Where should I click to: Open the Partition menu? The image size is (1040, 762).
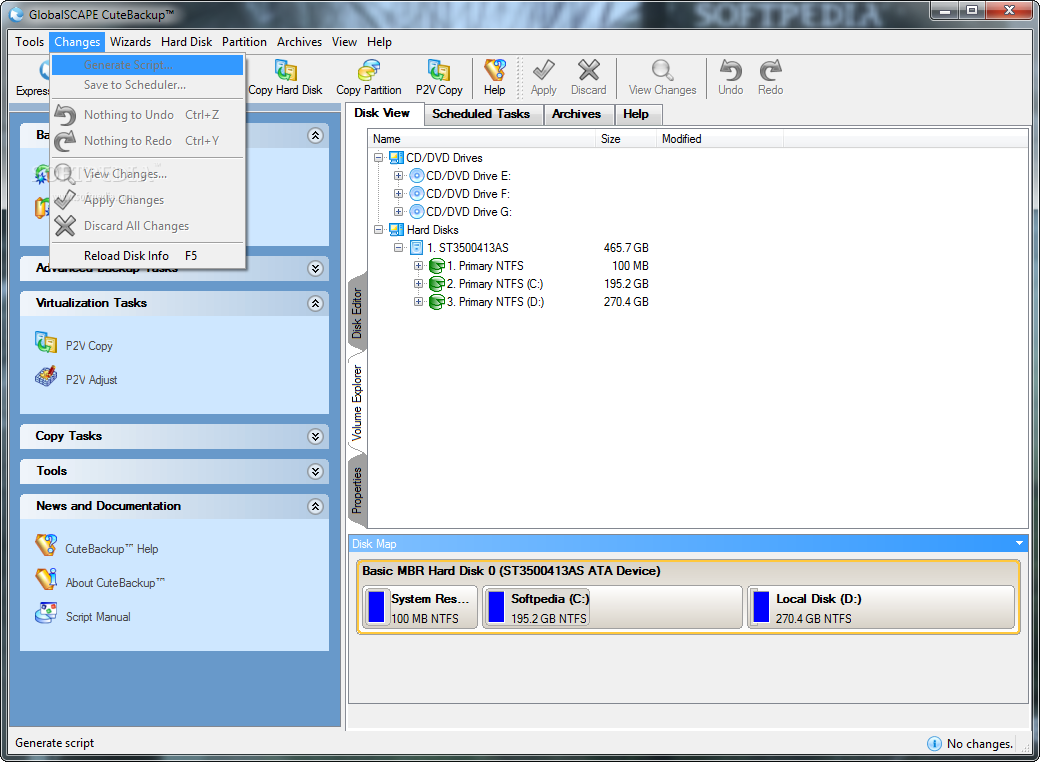point(244,42)
